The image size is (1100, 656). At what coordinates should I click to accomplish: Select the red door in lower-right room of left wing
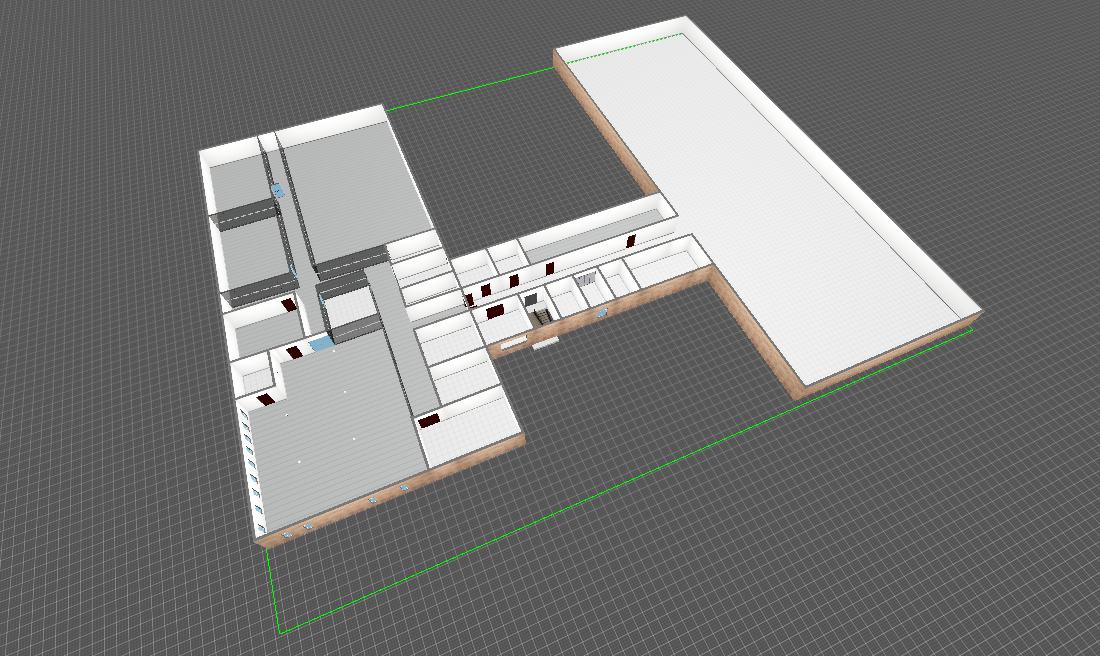(430, 421)
